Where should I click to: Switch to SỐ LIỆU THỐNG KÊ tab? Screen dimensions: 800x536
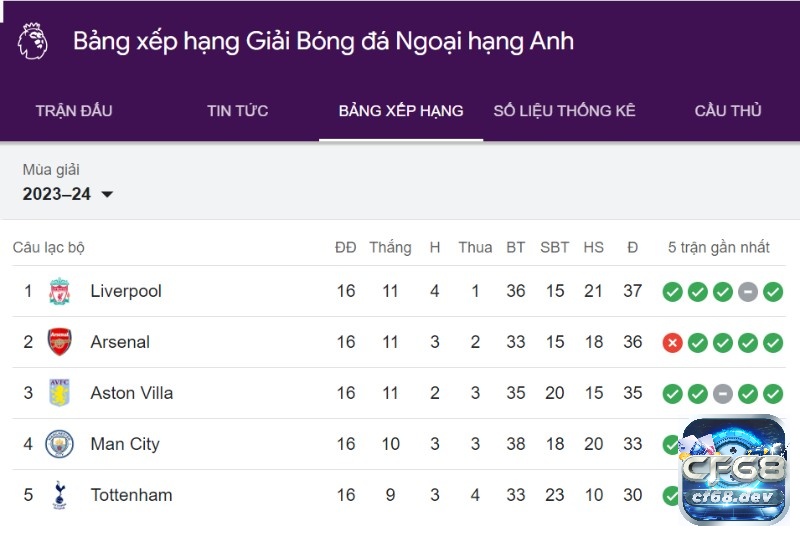tap(564, 111)
